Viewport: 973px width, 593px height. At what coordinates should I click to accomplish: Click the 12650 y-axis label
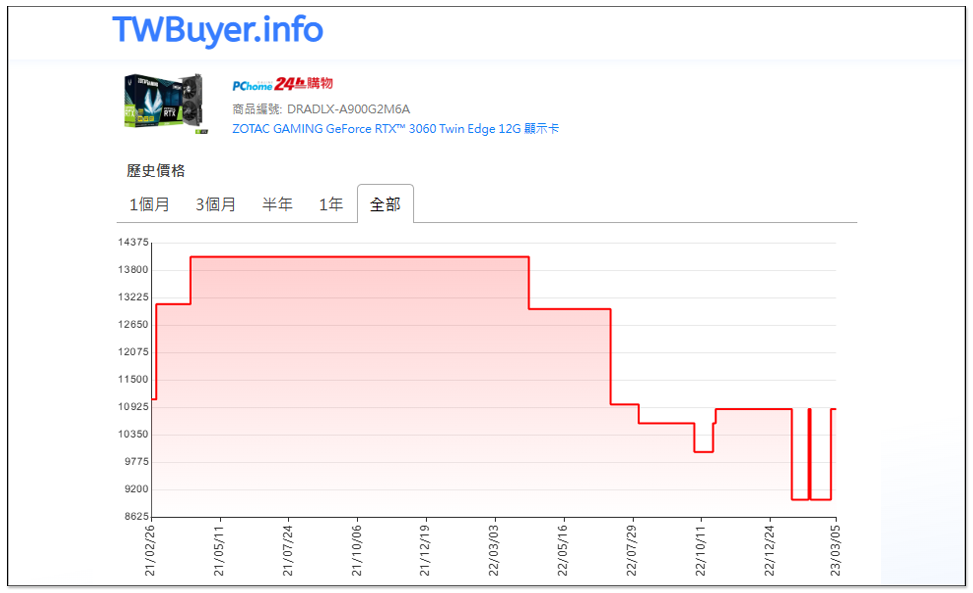tap(133, 324)
